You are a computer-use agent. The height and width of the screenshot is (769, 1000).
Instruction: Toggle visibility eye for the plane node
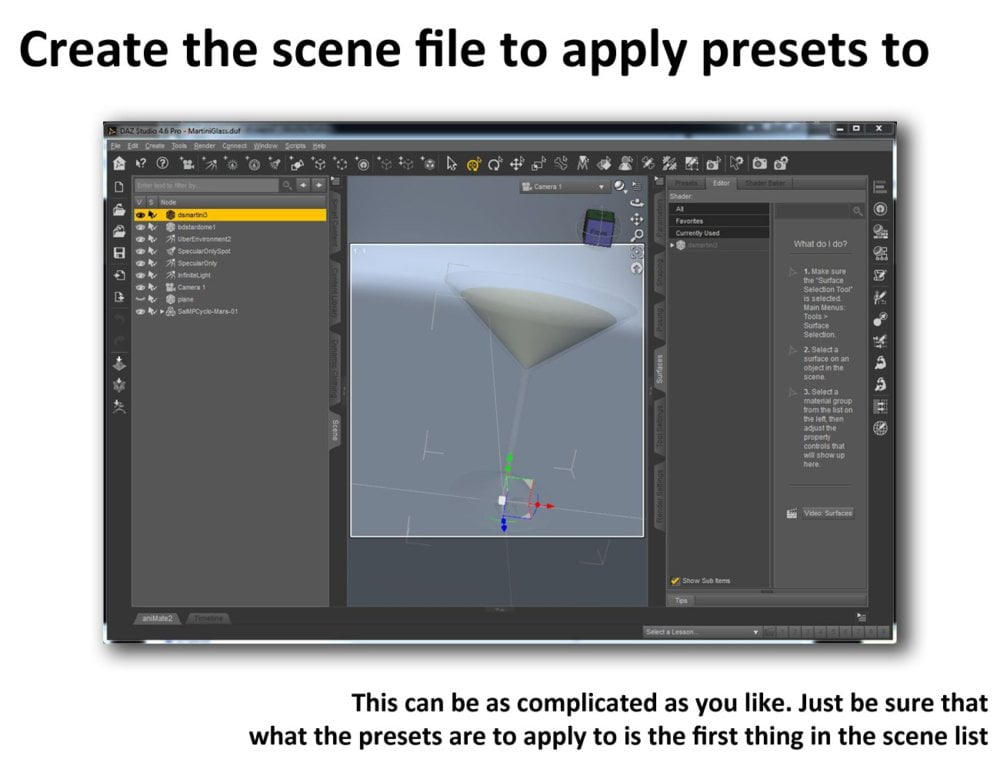(x=140, y=299)
